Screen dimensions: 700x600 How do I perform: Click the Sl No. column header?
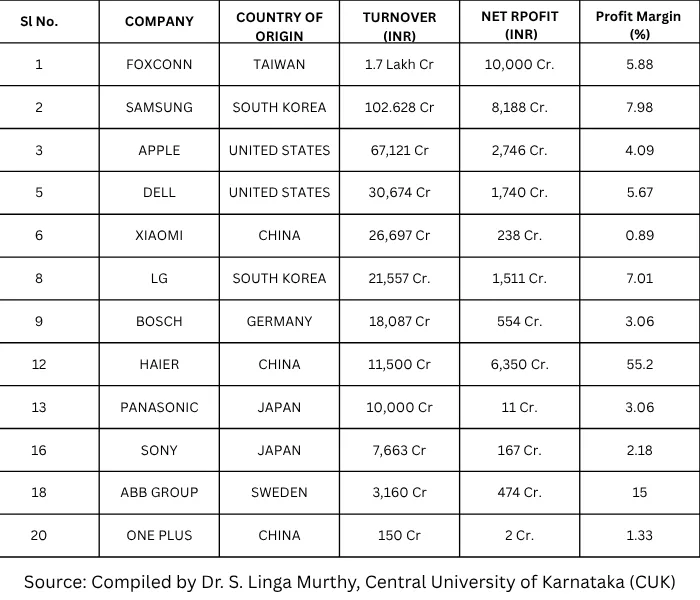[x=39, y=22]
